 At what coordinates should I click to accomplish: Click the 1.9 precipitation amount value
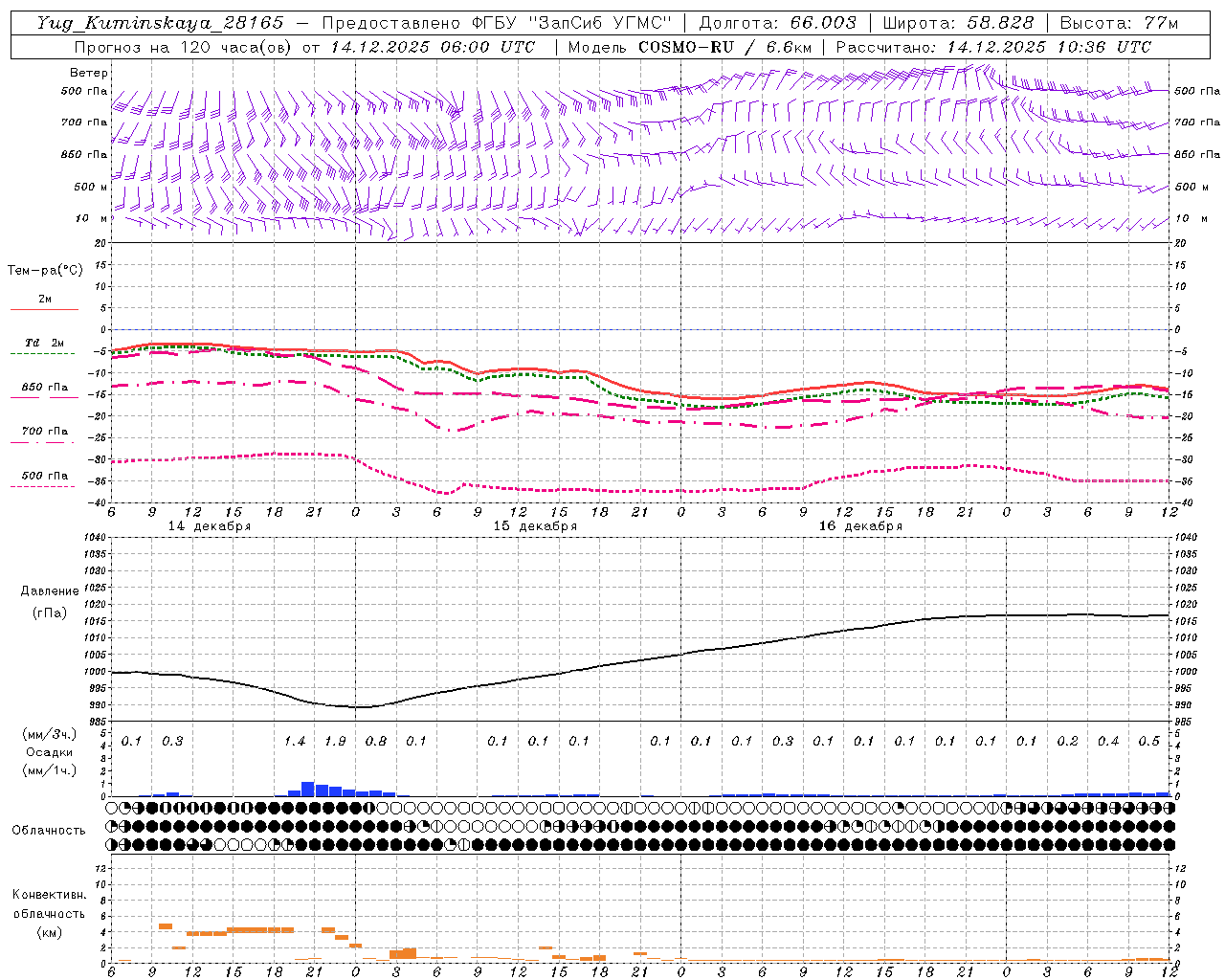coord(335,741)
